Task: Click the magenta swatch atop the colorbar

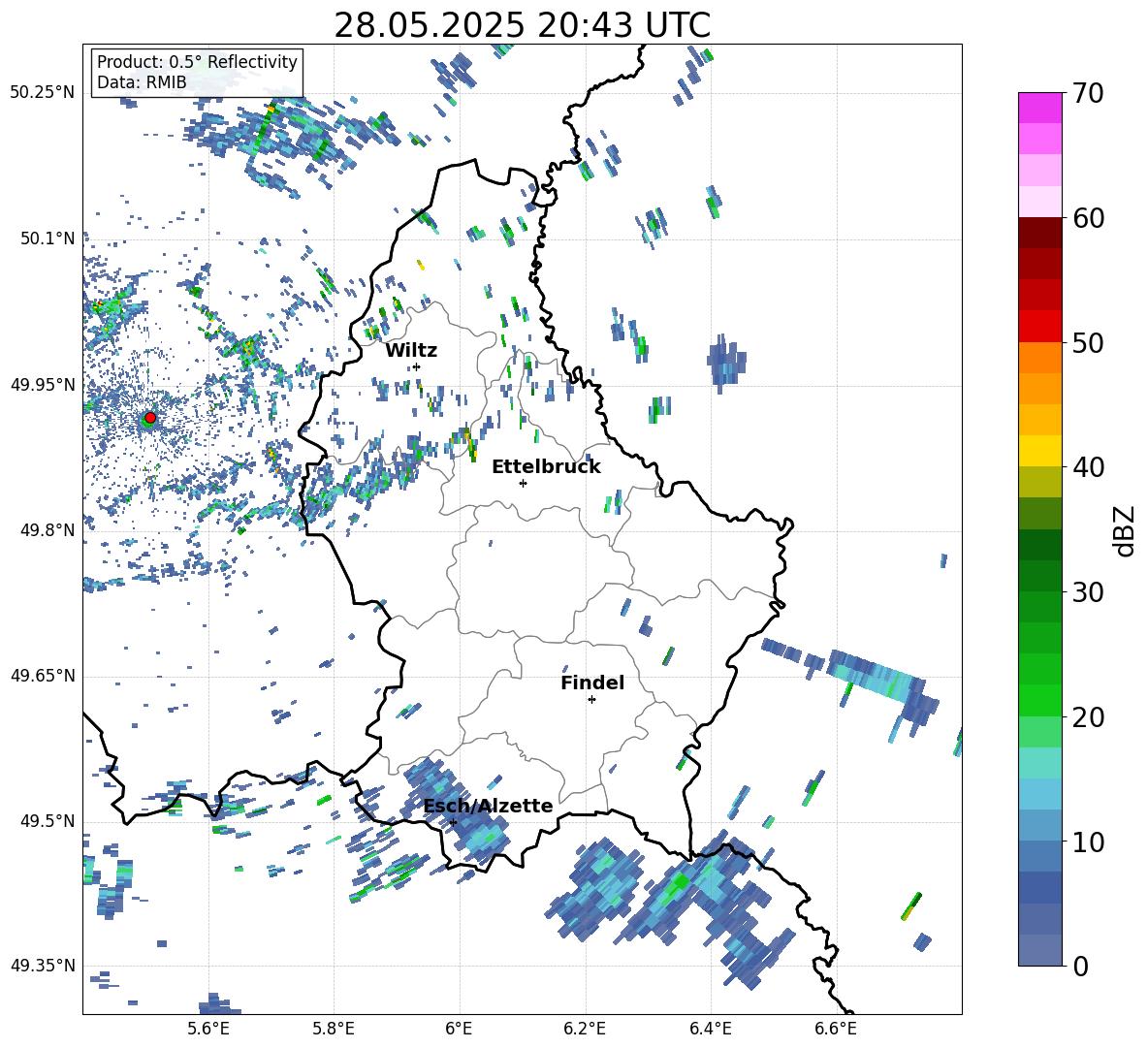Action: [x=1039, y=108]
